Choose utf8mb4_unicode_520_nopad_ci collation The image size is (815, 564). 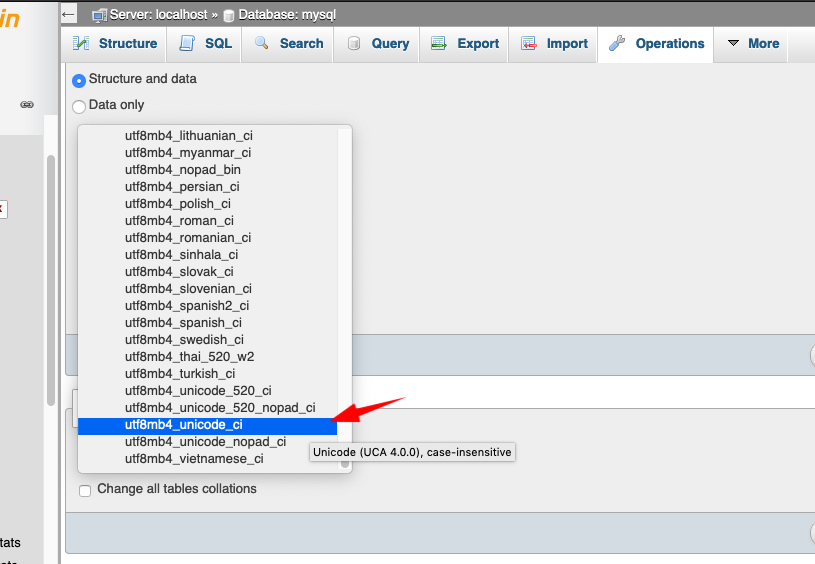tap(207, 408)
